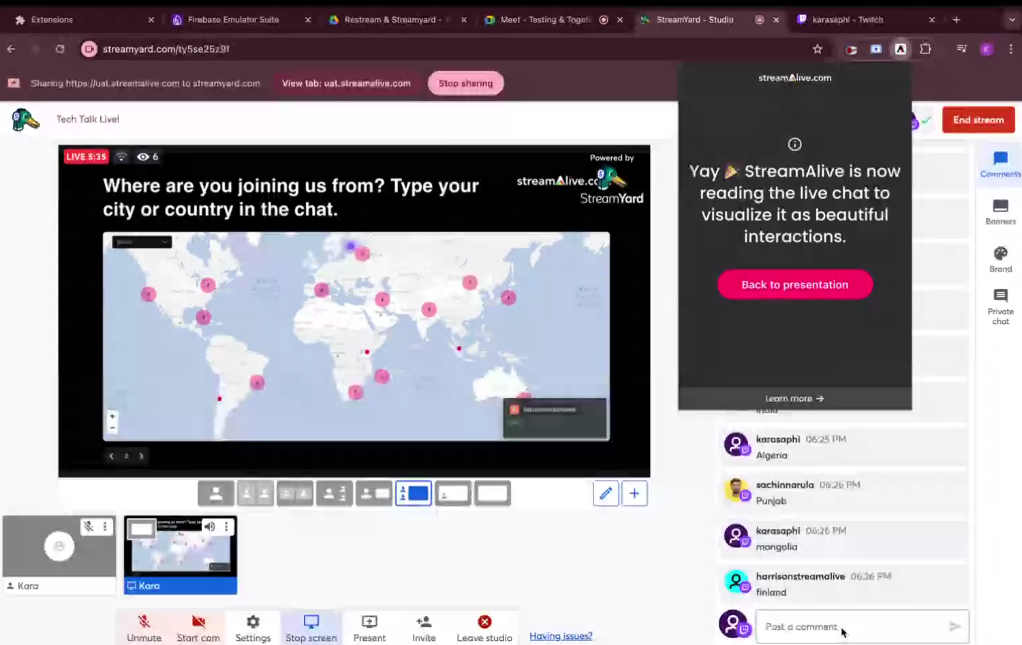Image resolution: width=1022 pixels, height=645 pixels.
Task: Unmute the microphone
Action: pyautogui.click(x=144, y=628)
